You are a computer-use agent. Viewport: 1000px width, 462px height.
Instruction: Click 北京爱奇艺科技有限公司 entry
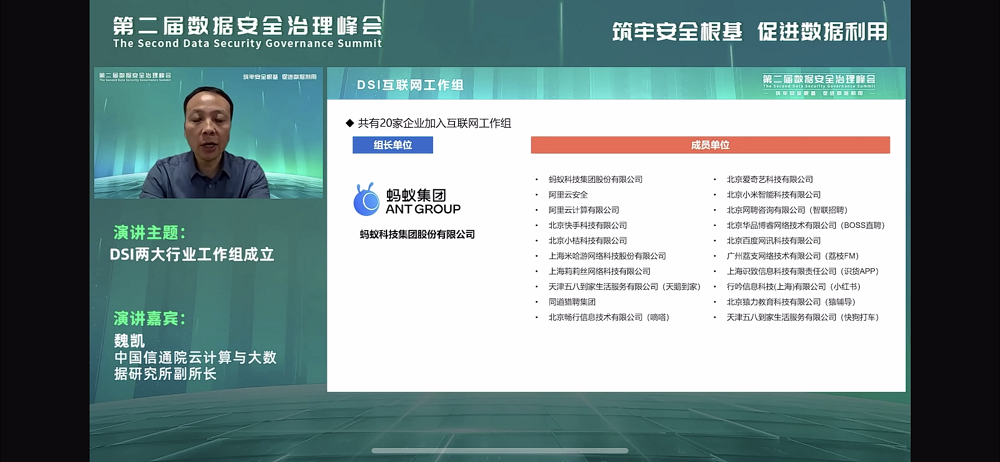770,179
